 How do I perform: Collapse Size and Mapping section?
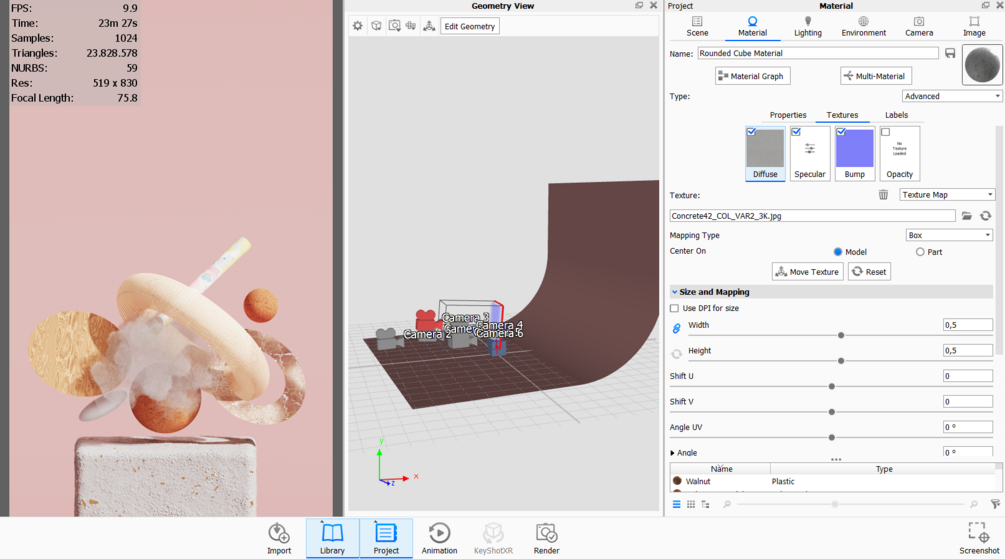(674, 292)
